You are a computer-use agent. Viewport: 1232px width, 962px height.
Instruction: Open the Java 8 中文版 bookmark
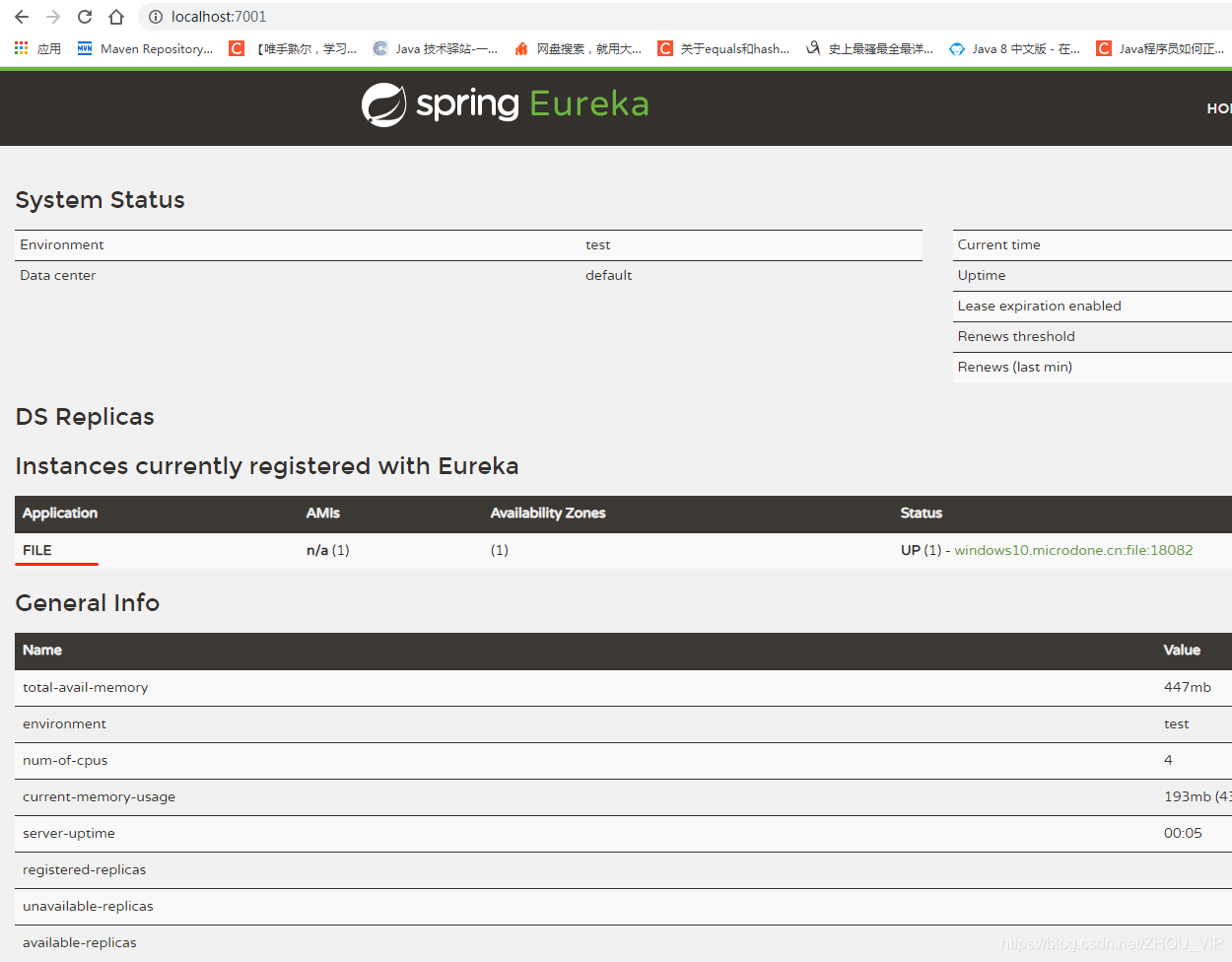pos(1014,48)
